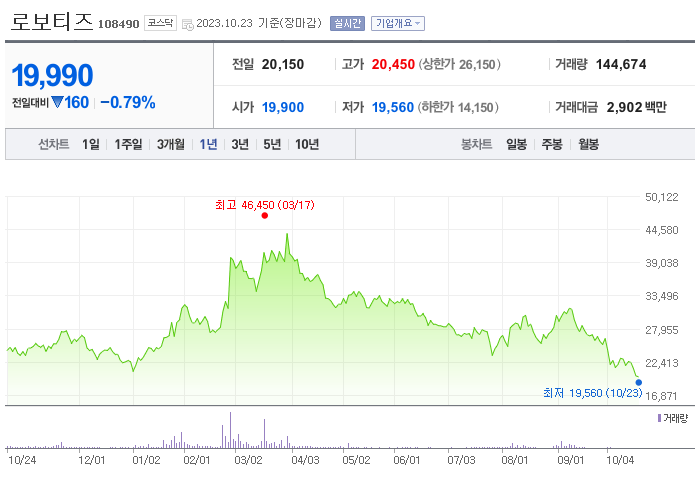Select the 1년 line chart tab
Screen dimensions: 695x483
[208, 144]
